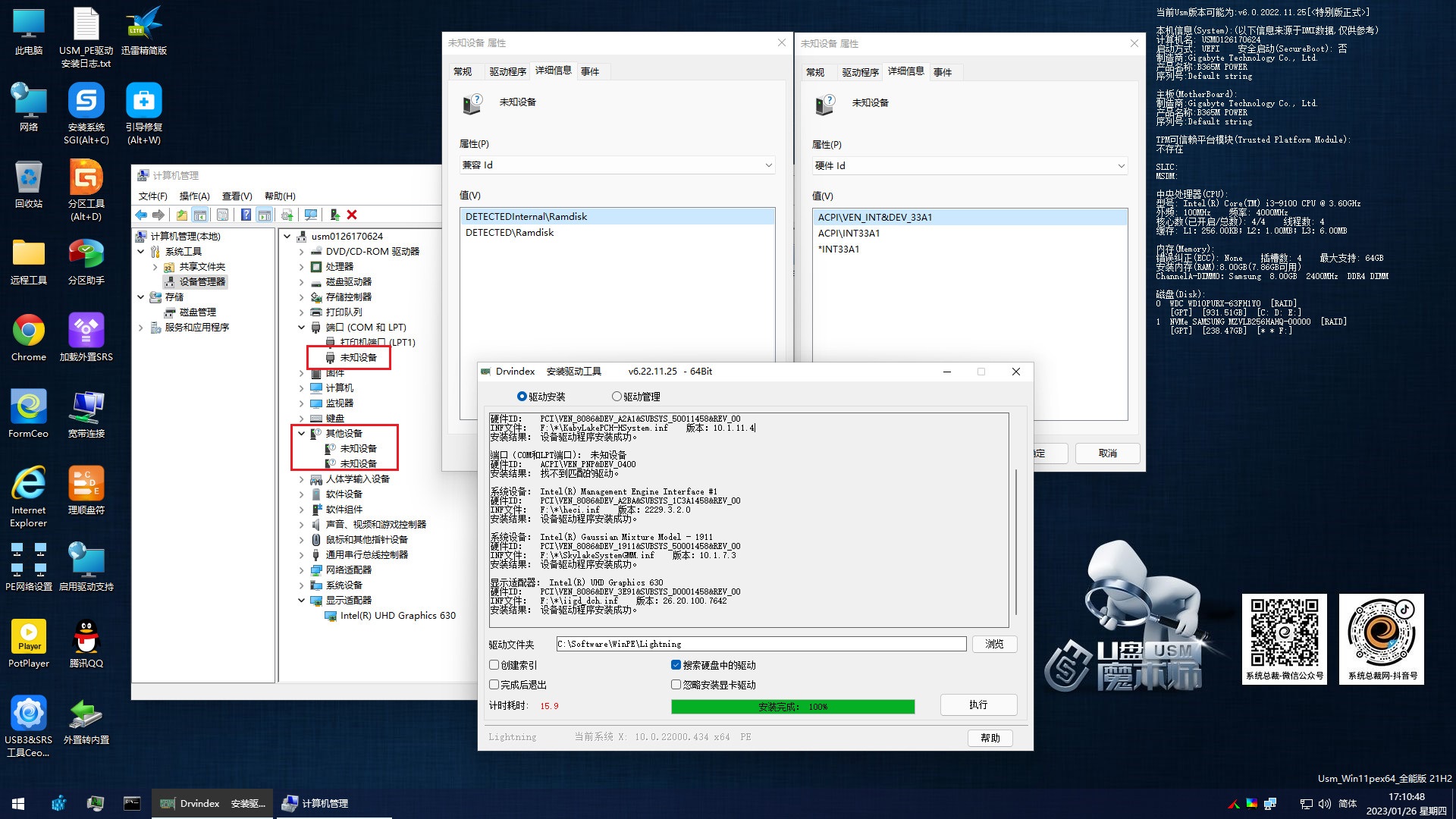
Task: Open 外置转内置 desktop icon
Action: [86, 720]
